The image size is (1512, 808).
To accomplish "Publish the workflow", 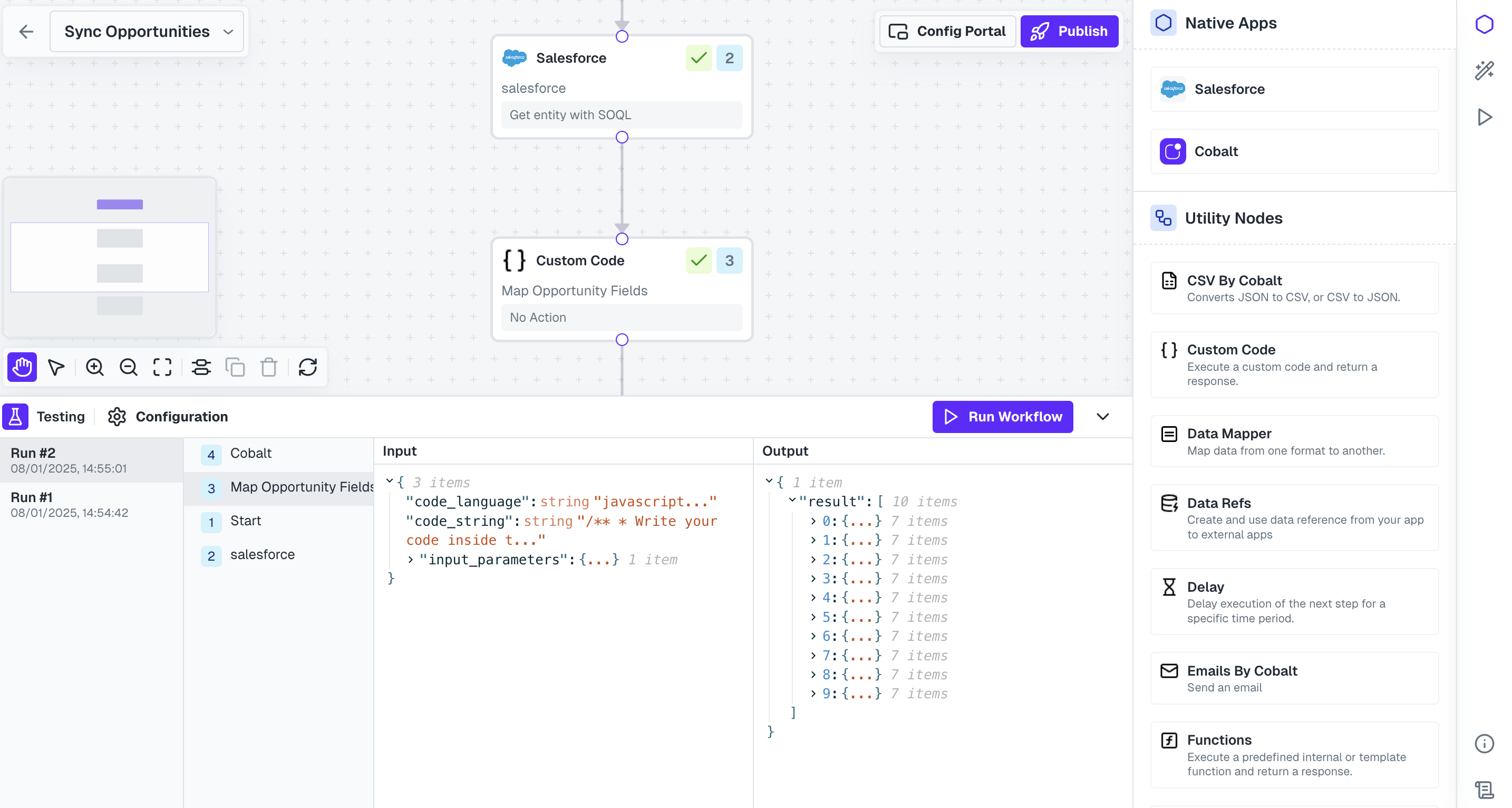I will pos(1070,31).
